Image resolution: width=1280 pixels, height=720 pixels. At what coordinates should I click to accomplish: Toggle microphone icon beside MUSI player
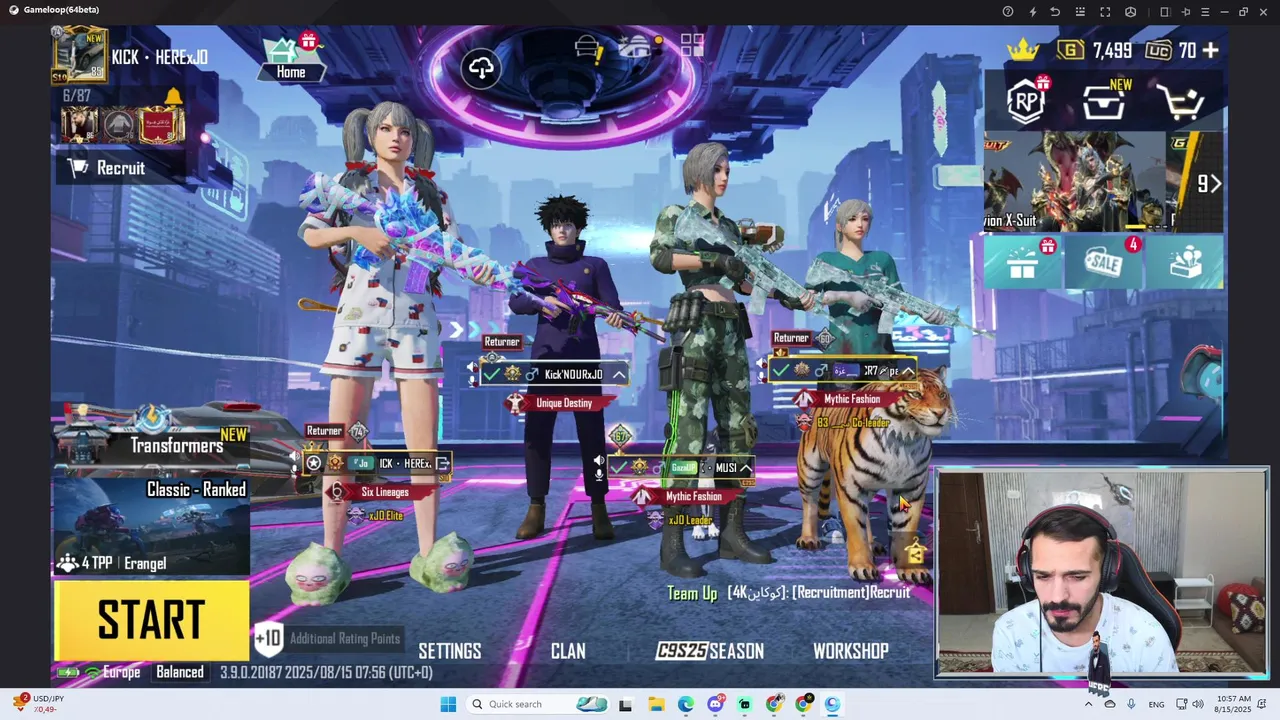coord(599,475)
